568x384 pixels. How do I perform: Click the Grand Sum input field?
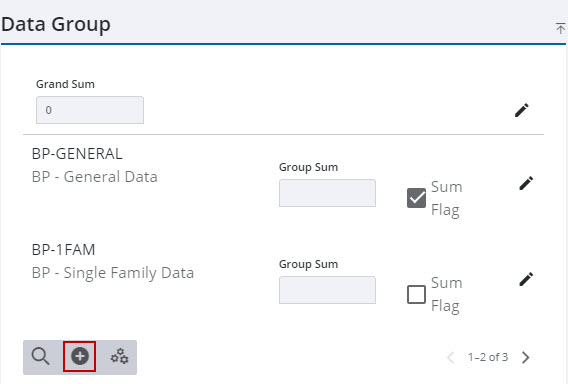click(90, 110)
